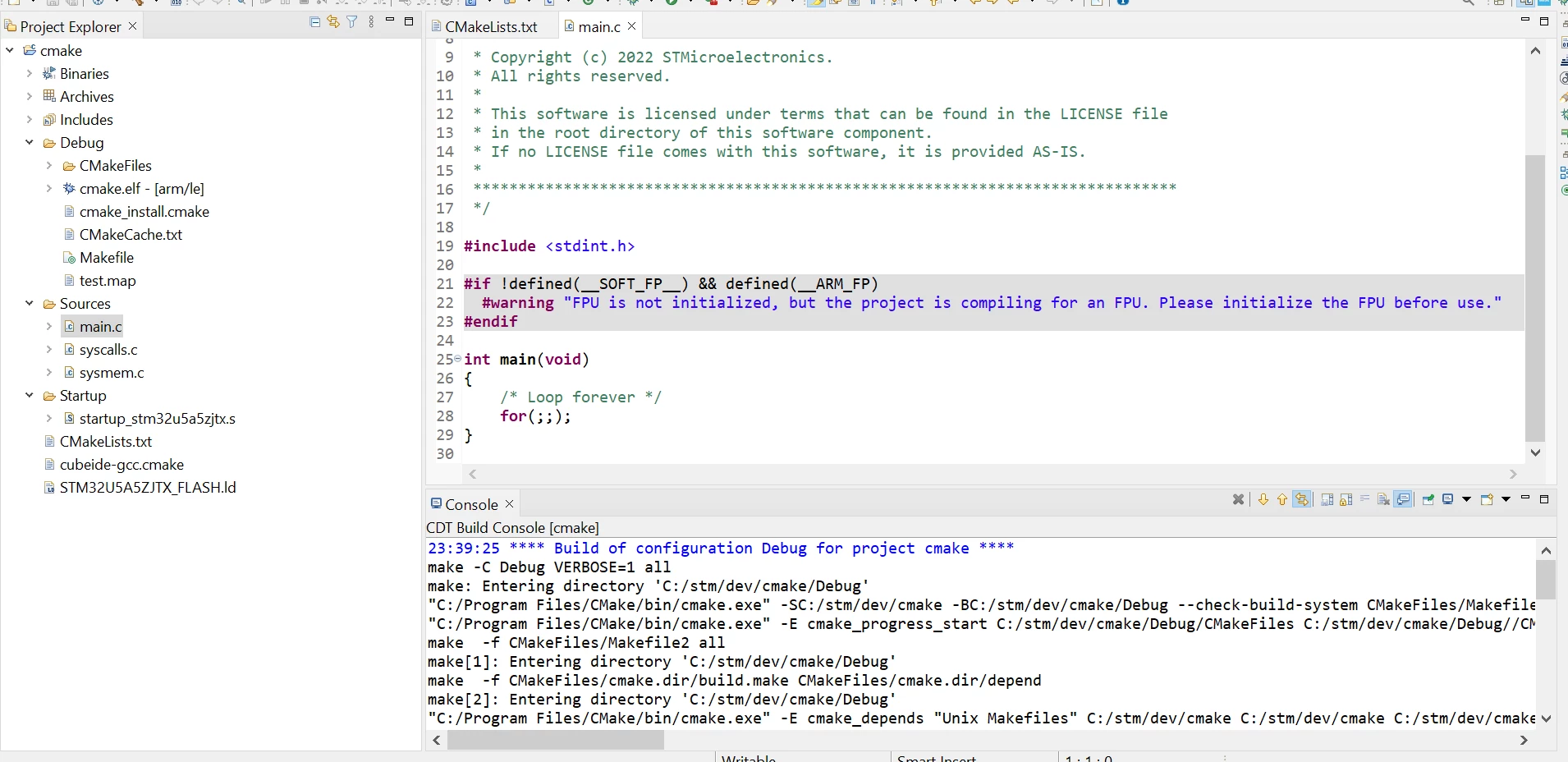Select sysmem.c source file
The height and width of the screenshot is (762, 1568).
[x=112, y=372]
